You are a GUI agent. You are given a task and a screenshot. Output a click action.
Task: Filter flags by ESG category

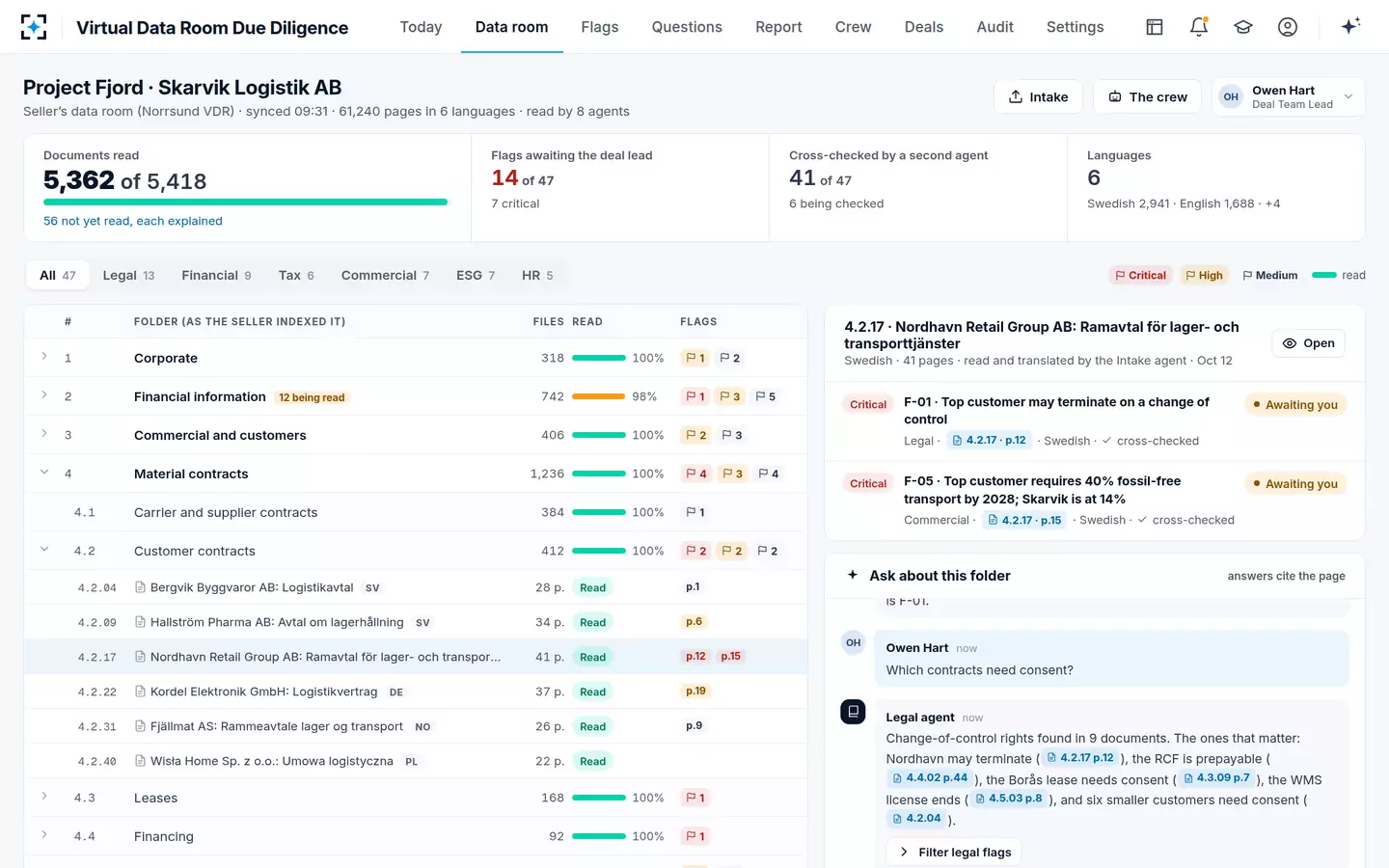[476, 275]
